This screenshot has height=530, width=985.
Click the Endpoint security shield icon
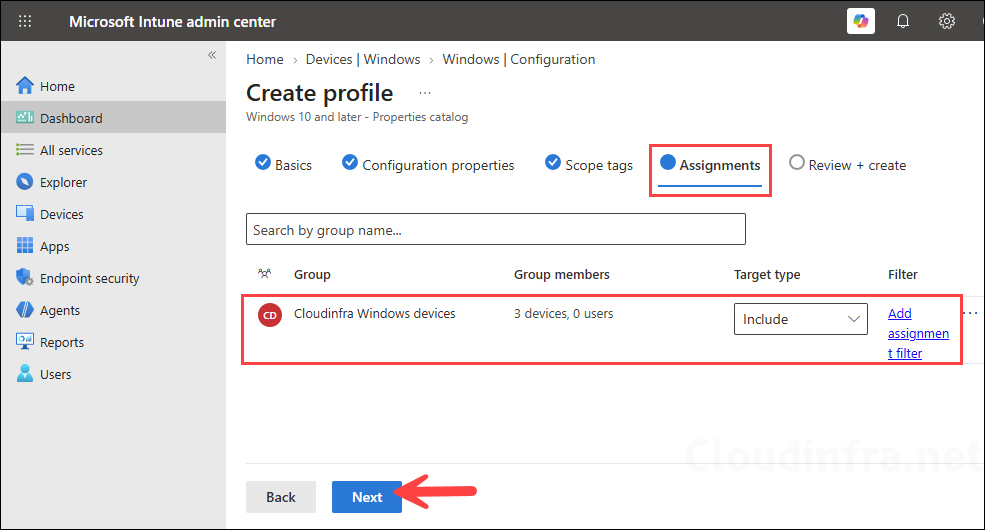click(x=24, y=278)
